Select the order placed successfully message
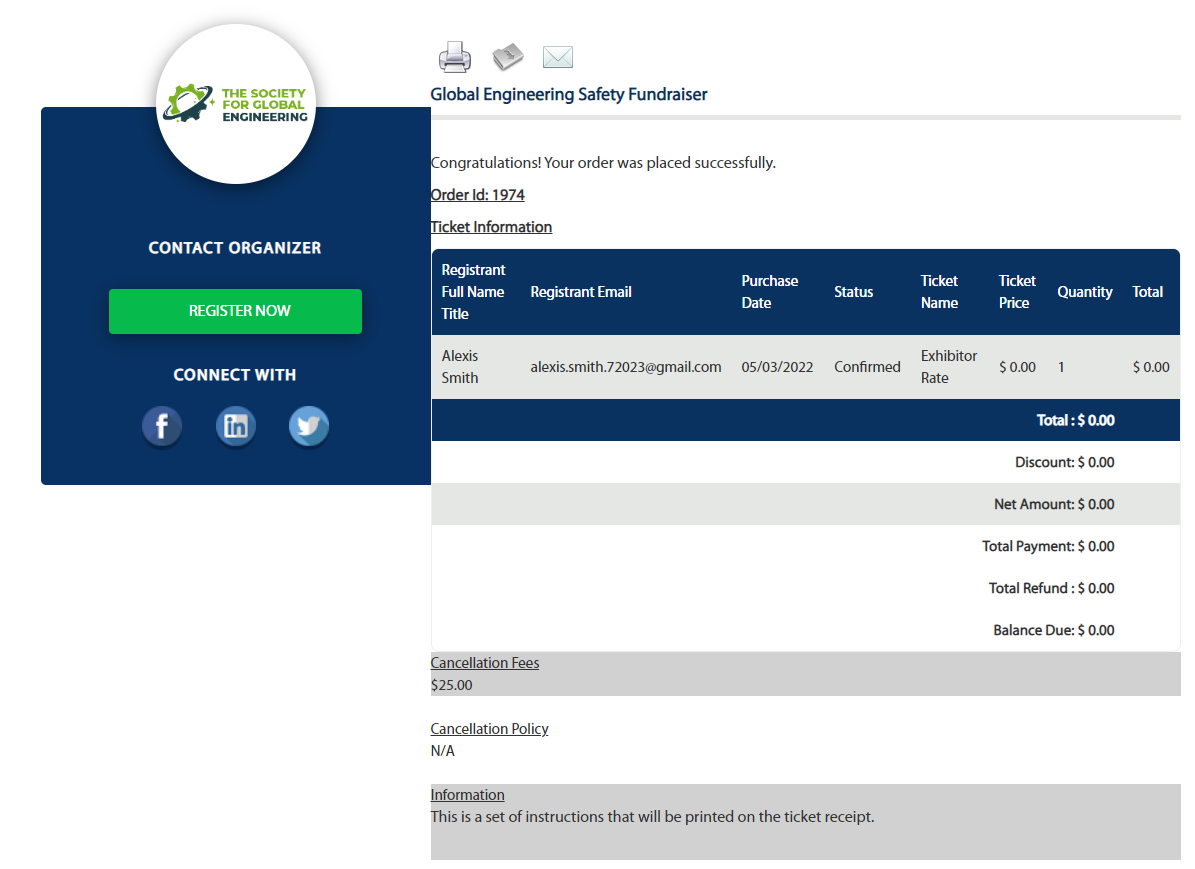The height and width of the screenshot is (869, 1195). (x=603, y=163)
